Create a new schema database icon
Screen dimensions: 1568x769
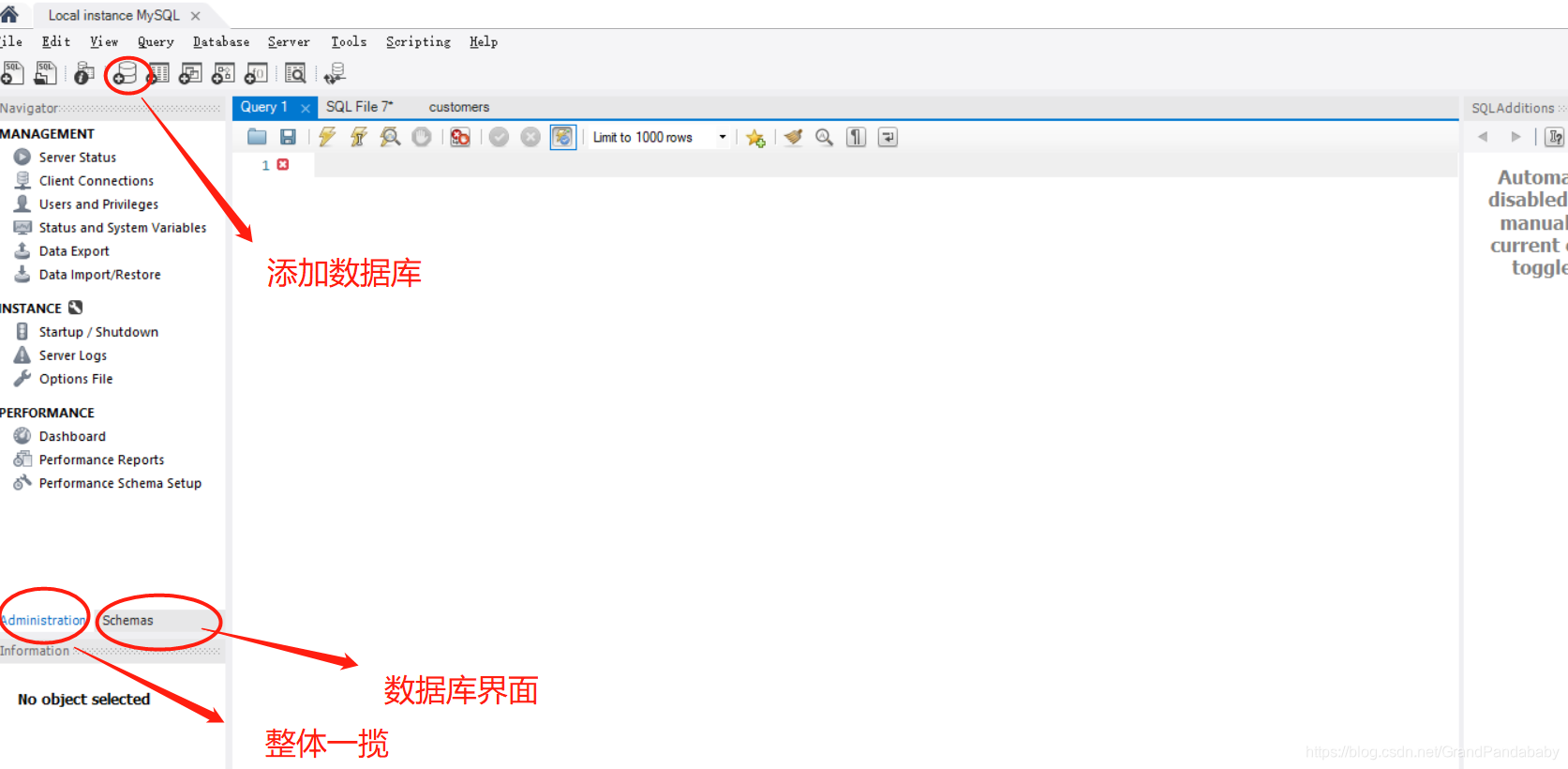pos(125,73)
